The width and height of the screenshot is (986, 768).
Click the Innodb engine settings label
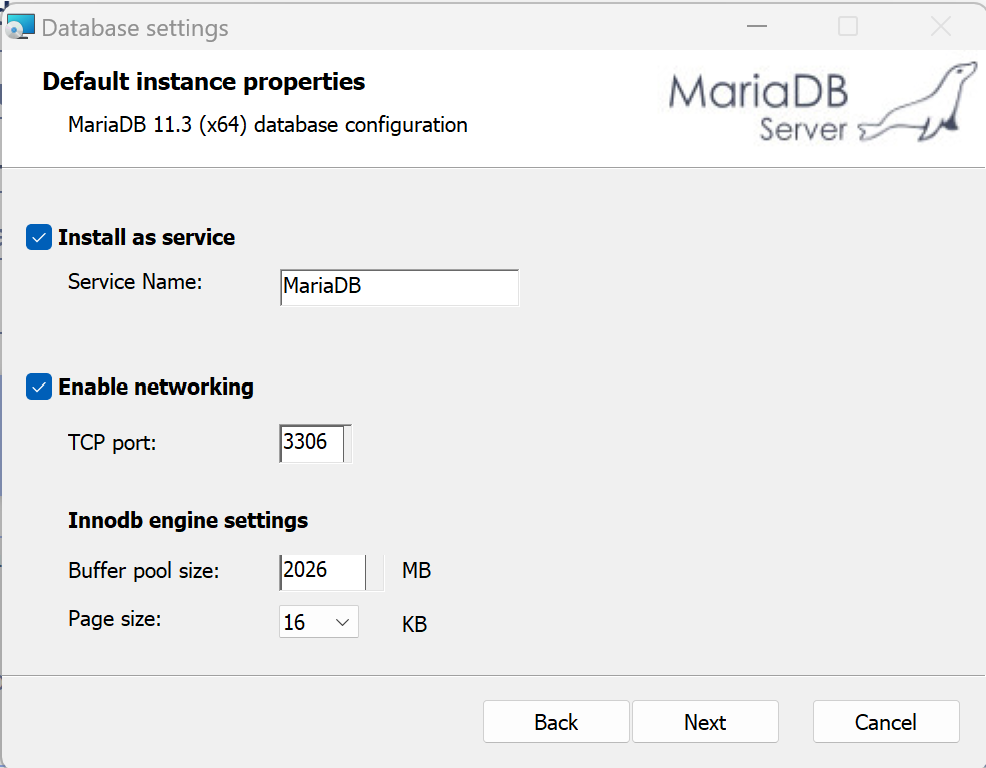coord(188,520)
